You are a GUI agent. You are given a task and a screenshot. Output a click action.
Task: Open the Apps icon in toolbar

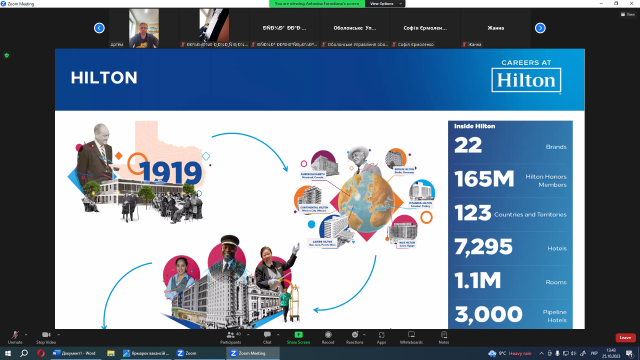pyautogui.click(x=381, y=335)
